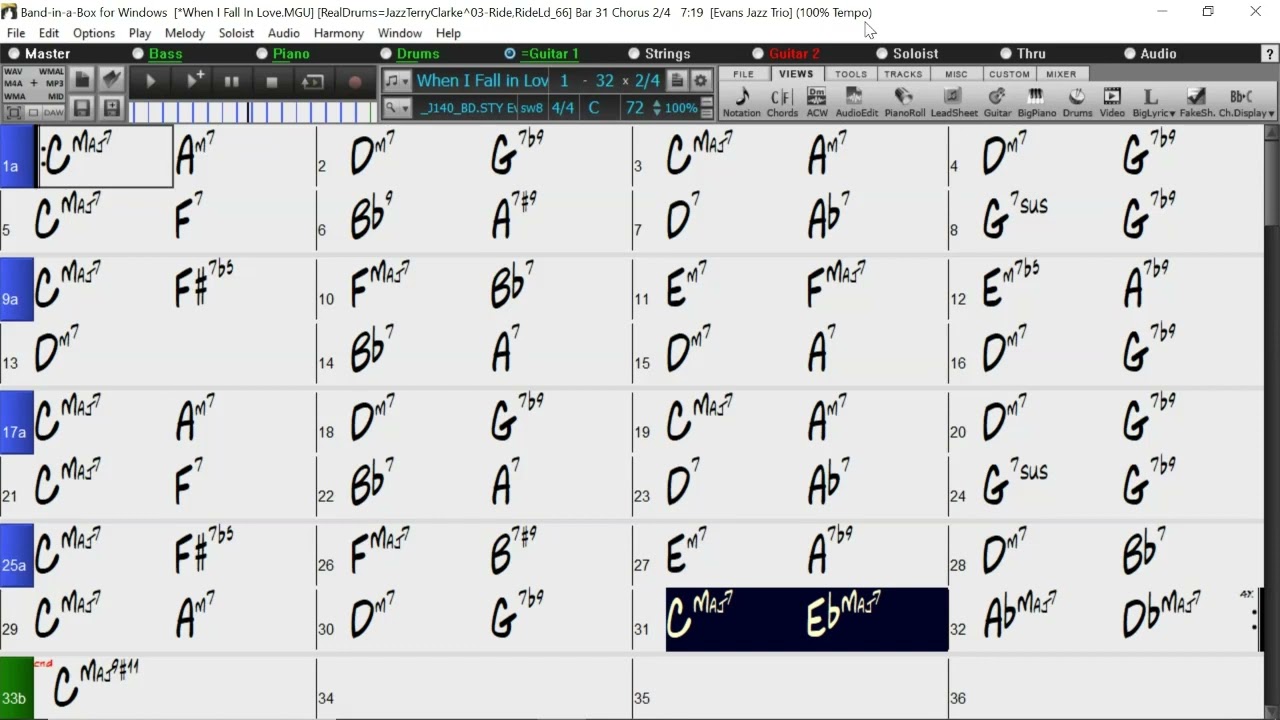The width and height of the screenshot is (1280, 720).
Task: Pause song playback
Action: tap(231, 82)
